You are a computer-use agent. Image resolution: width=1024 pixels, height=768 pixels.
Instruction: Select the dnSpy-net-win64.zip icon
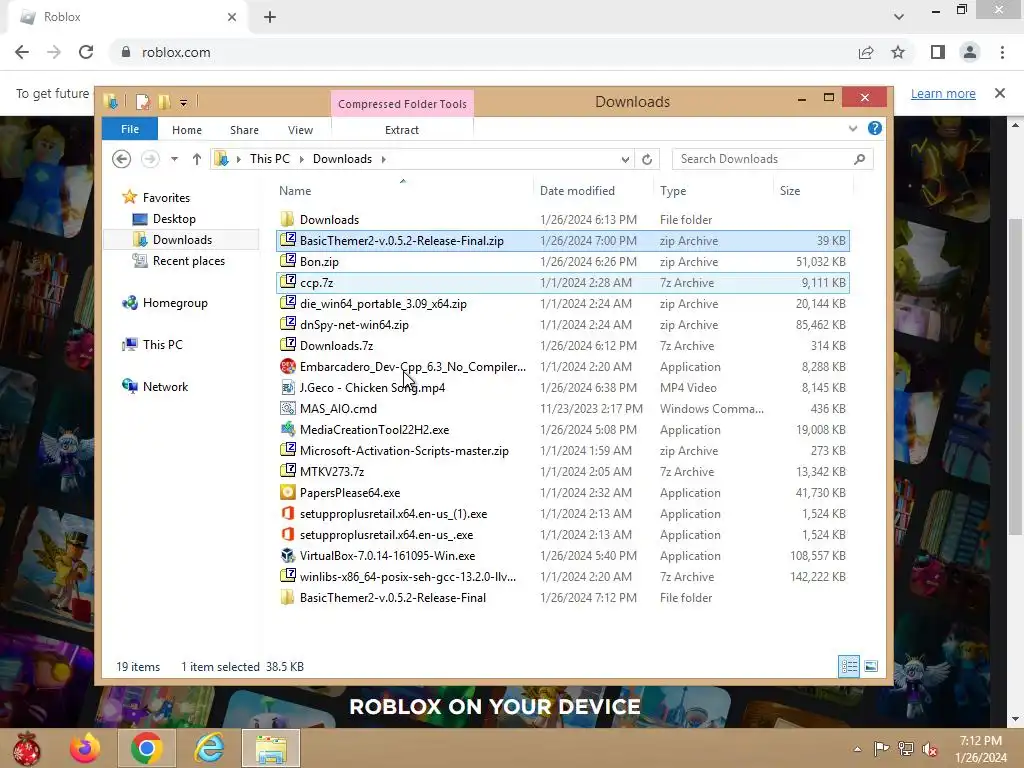coord(287,323)
